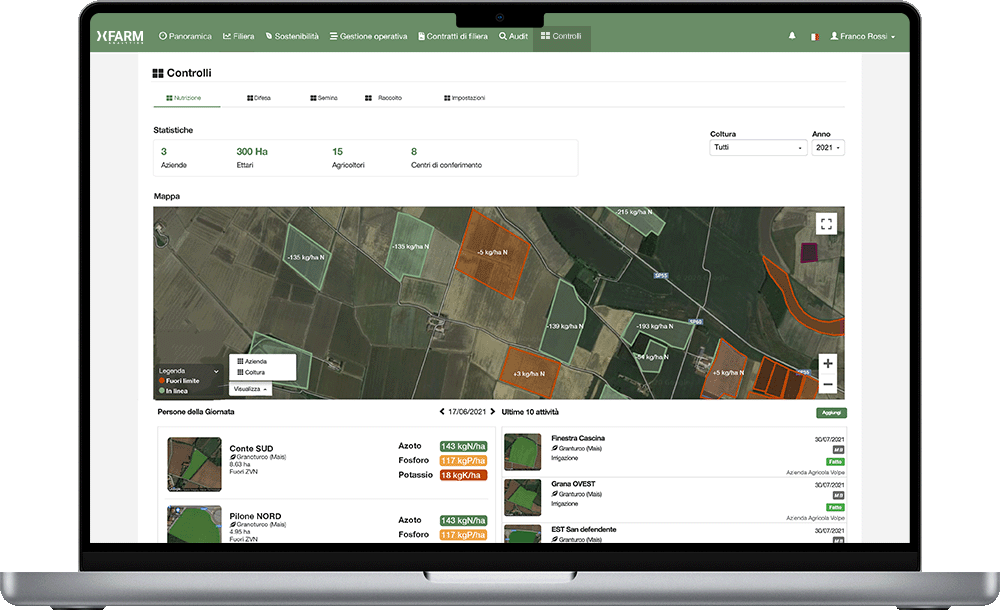Click 'Azienda Agricola Volpe' on Finestra Cascina
1000x610 pixels.
pos(815,473)
